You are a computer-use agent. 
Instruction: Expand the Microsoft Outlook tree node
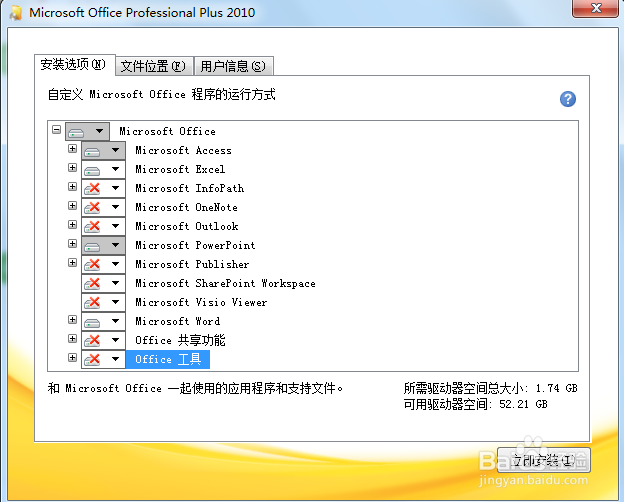click(72, 225)
